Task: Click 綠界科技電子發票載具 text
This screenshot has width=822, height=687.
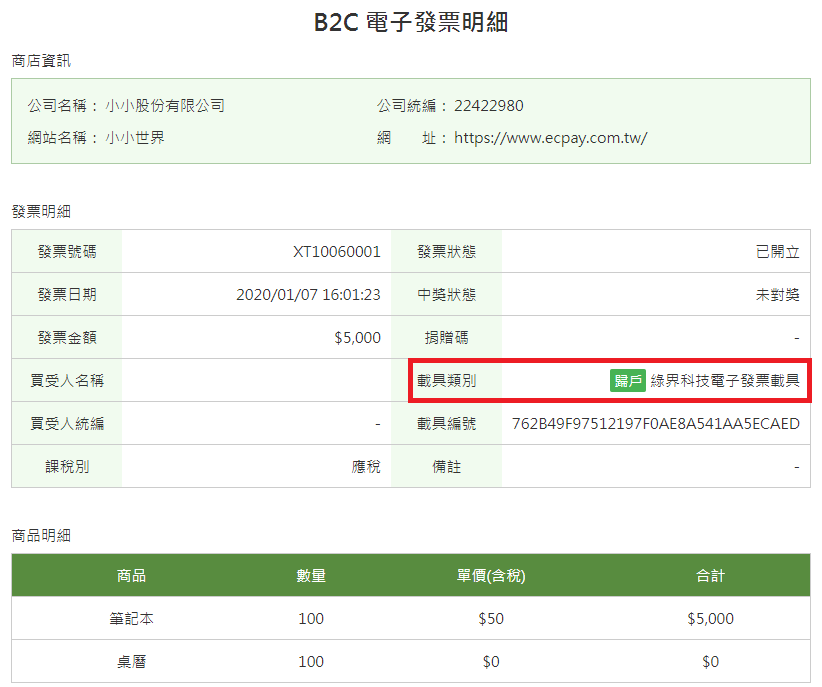Action: 725,381
